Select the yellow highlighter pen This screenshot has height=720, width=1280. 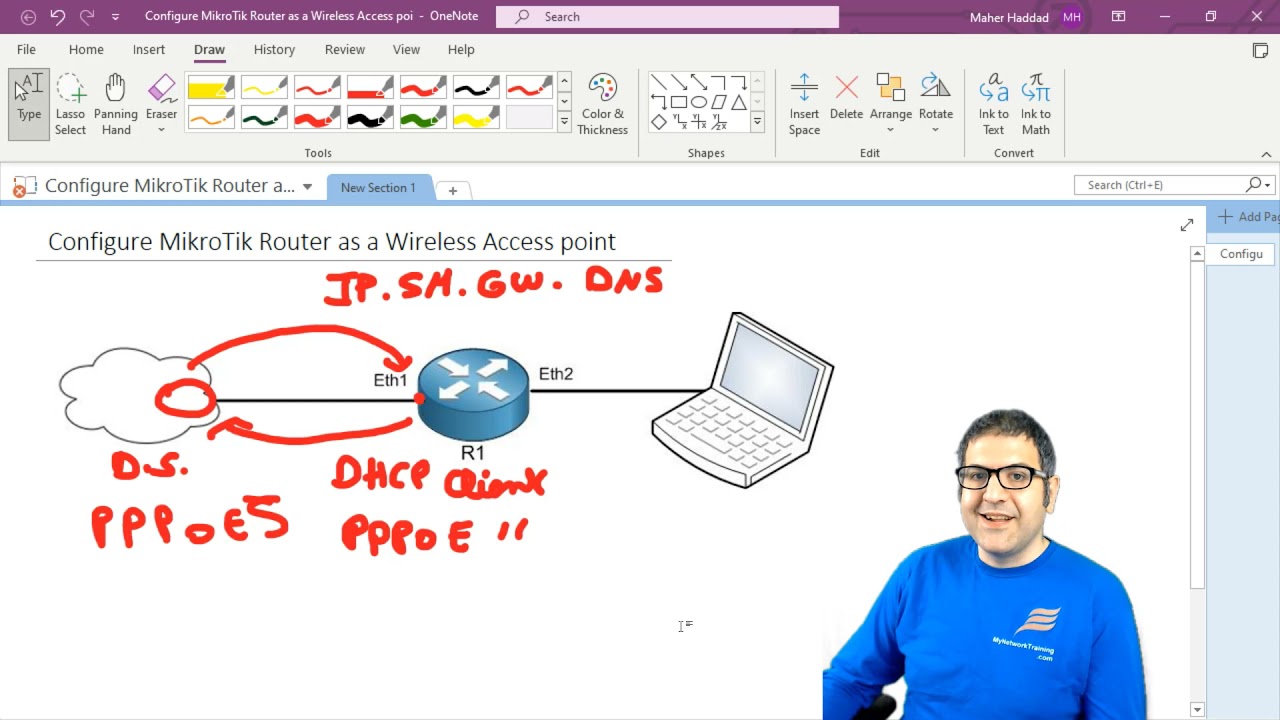211,87
